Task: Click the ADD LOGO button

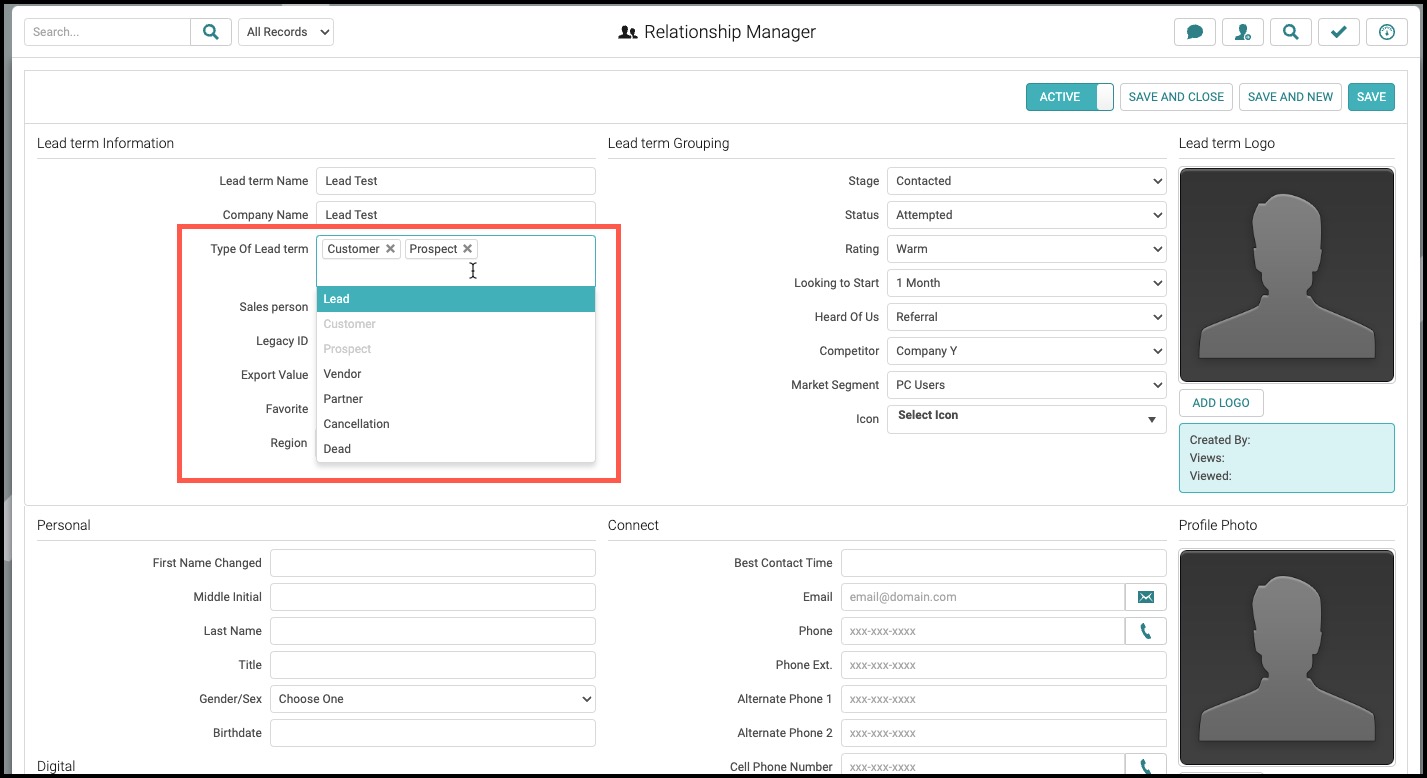Action: (x=1221, y=403)
